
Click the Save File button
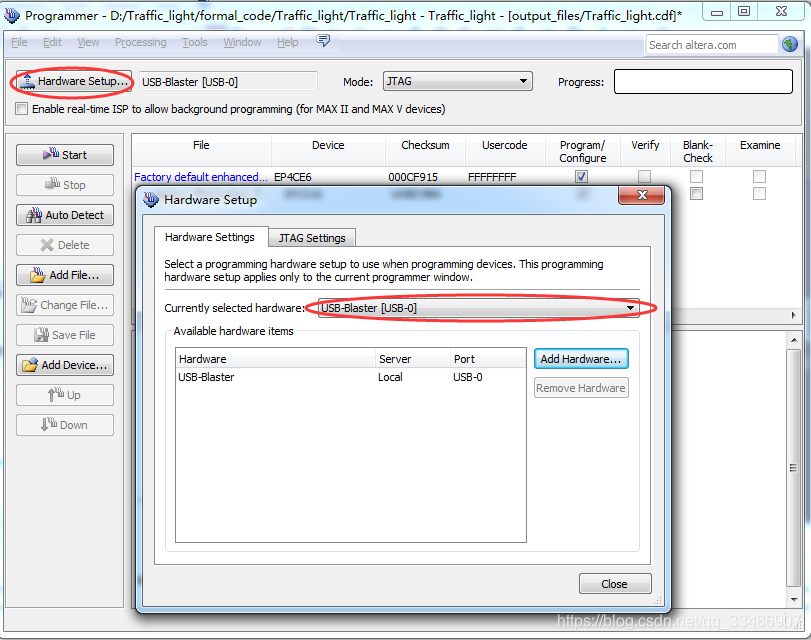click(65, 335)
